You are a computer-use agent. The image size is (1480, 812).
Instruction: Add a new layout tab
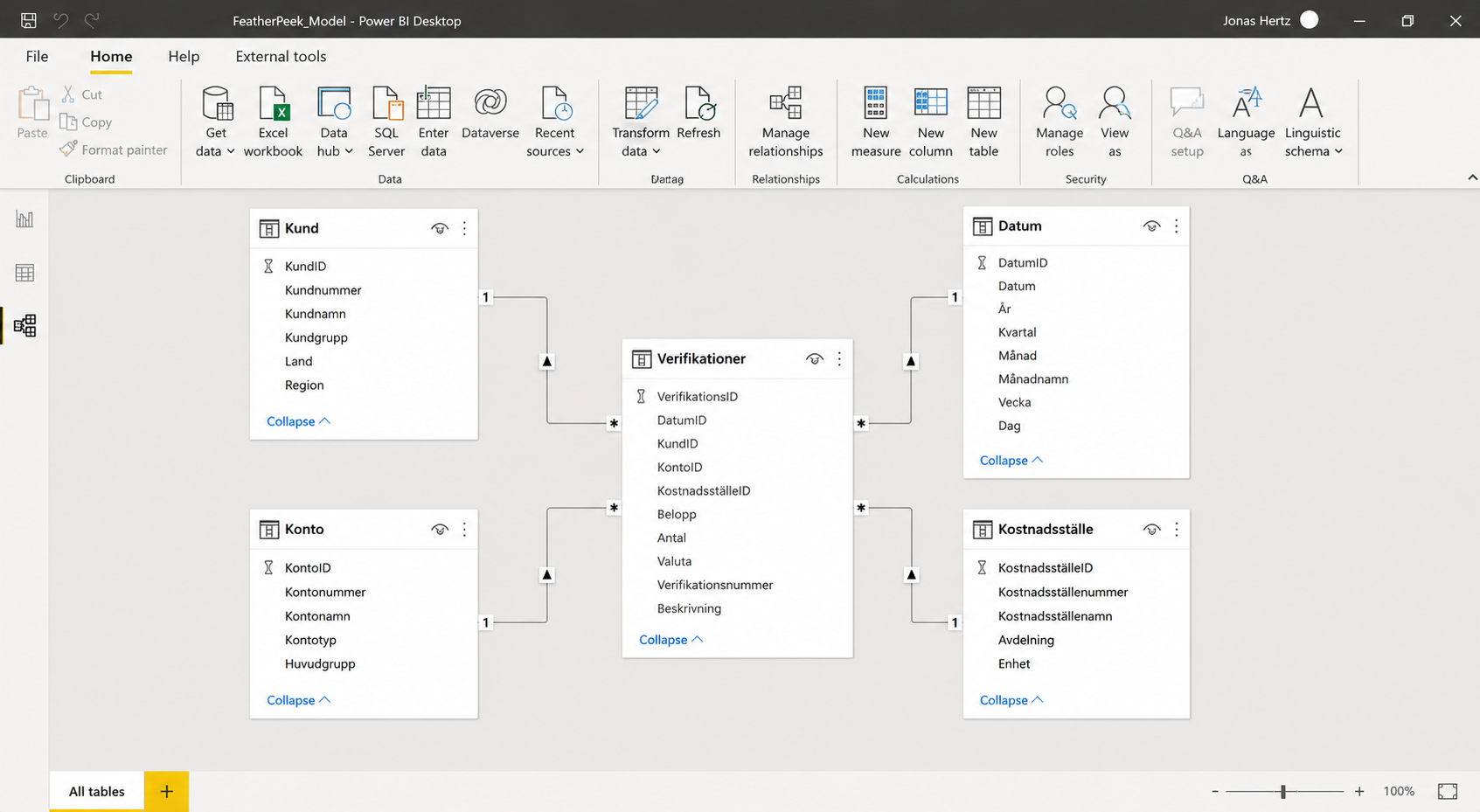(x=166, y=791)
